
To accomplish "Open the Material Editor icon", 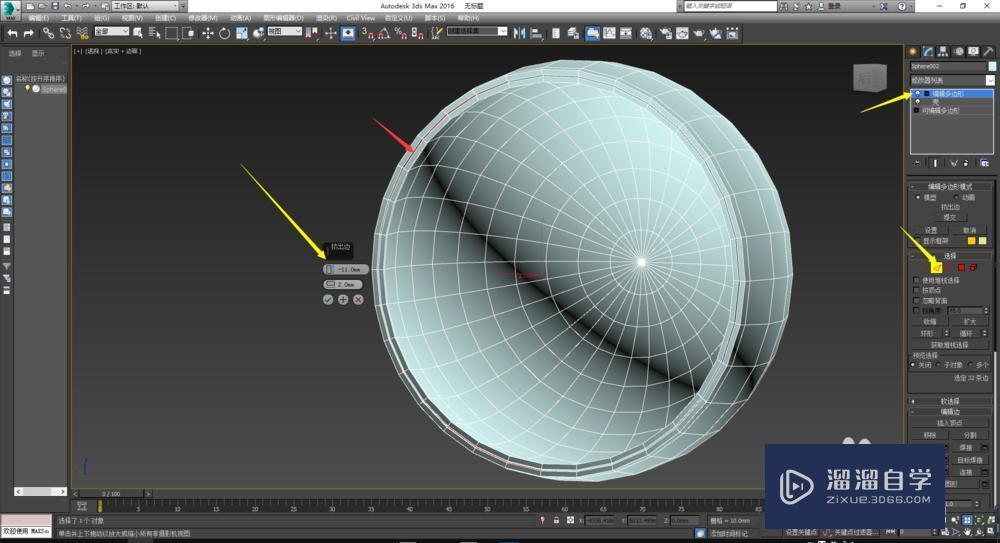I will click(x=647, y=33).
